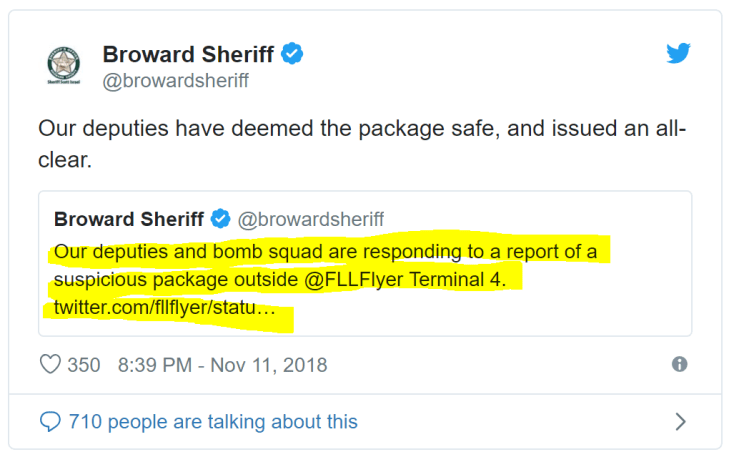734x457 pixels.
Task: Open "710 people are talking about this"
Action: (212, 422)
